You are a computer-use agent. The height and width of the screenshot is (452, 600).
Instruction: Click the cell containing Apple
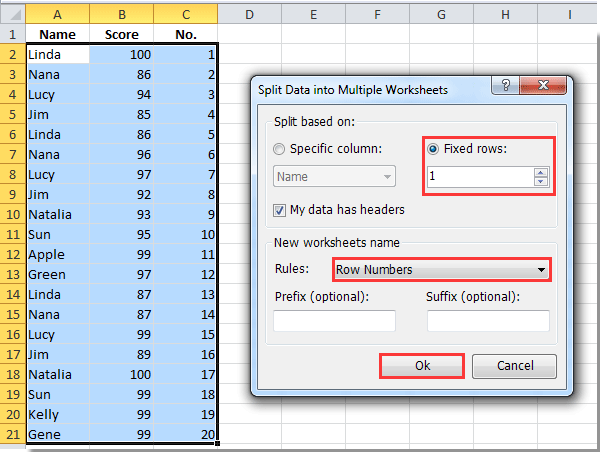tap(56, 254)
